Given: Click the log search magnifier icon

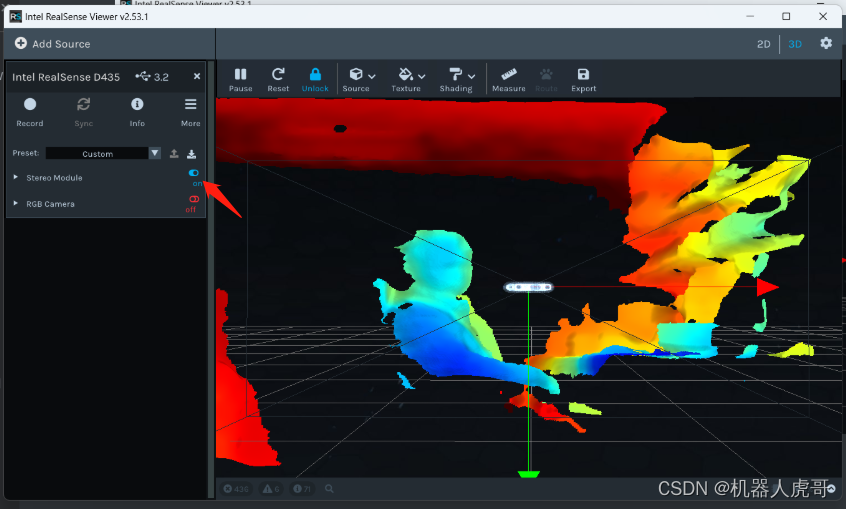Looking at the screenshot, I should [x=329, y=489].
